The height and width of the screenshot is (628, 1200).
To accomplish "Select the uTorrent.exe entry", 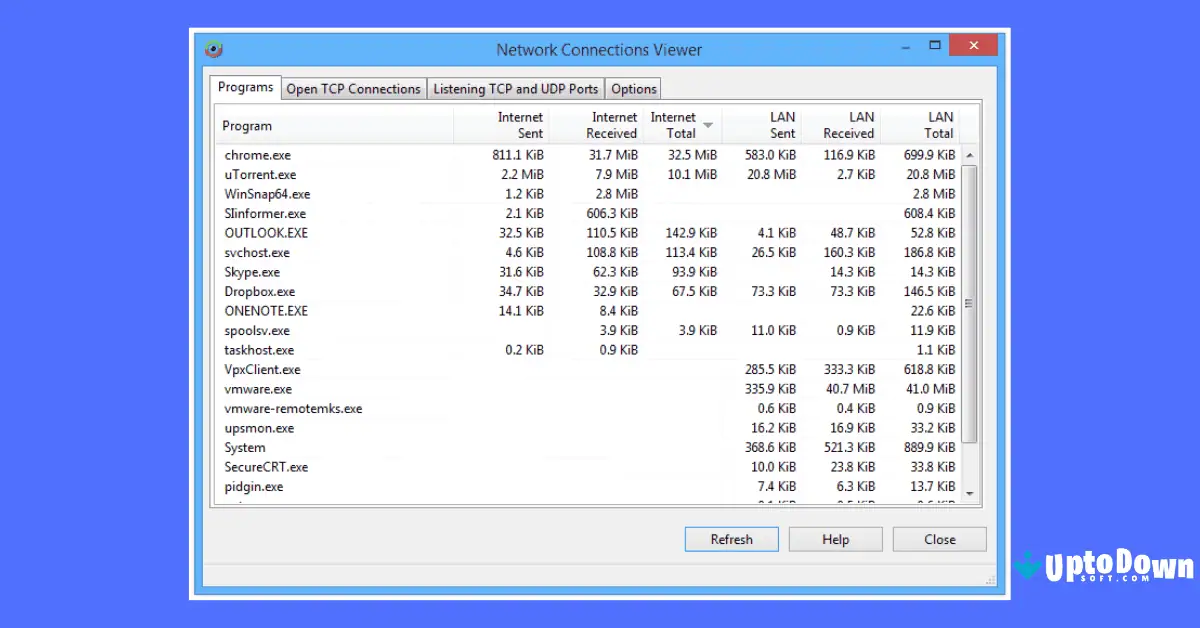I will point(400,174).
